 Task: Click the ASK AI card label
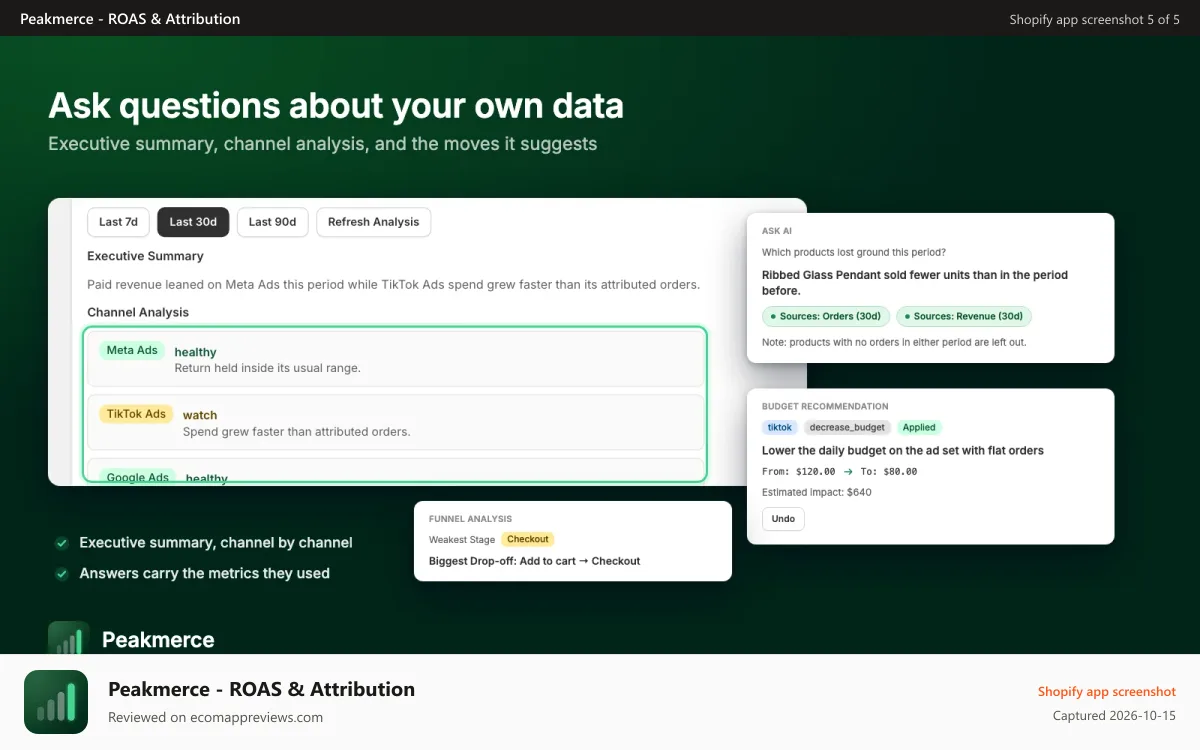[777, 231]
